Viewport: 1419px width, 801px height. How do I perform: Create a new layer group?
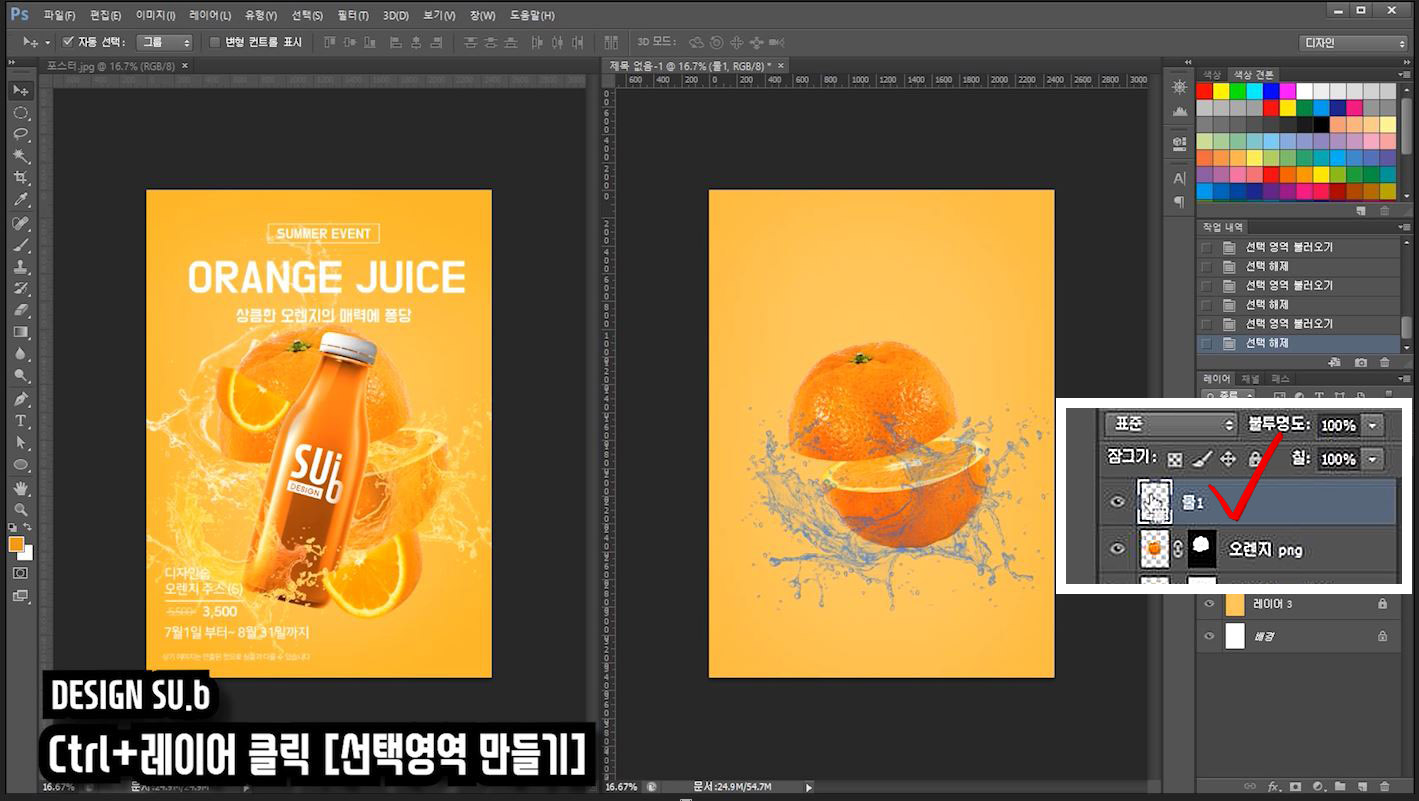1340,786
